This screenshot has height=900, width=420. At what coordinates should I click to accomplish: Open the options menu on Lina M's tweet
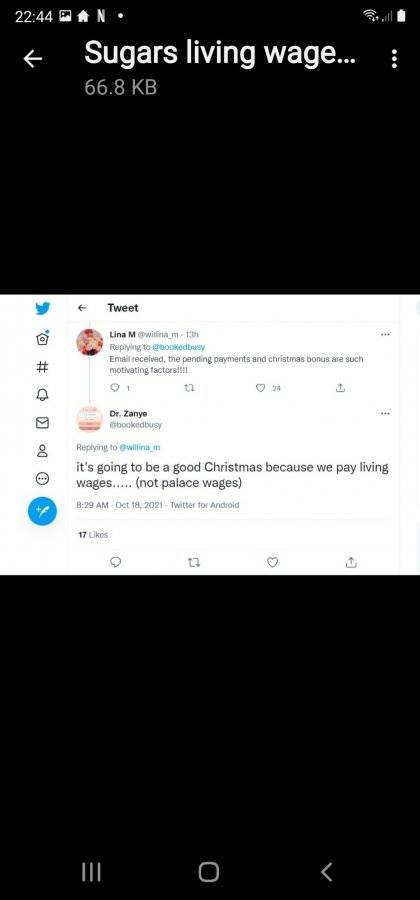point(386,334)
